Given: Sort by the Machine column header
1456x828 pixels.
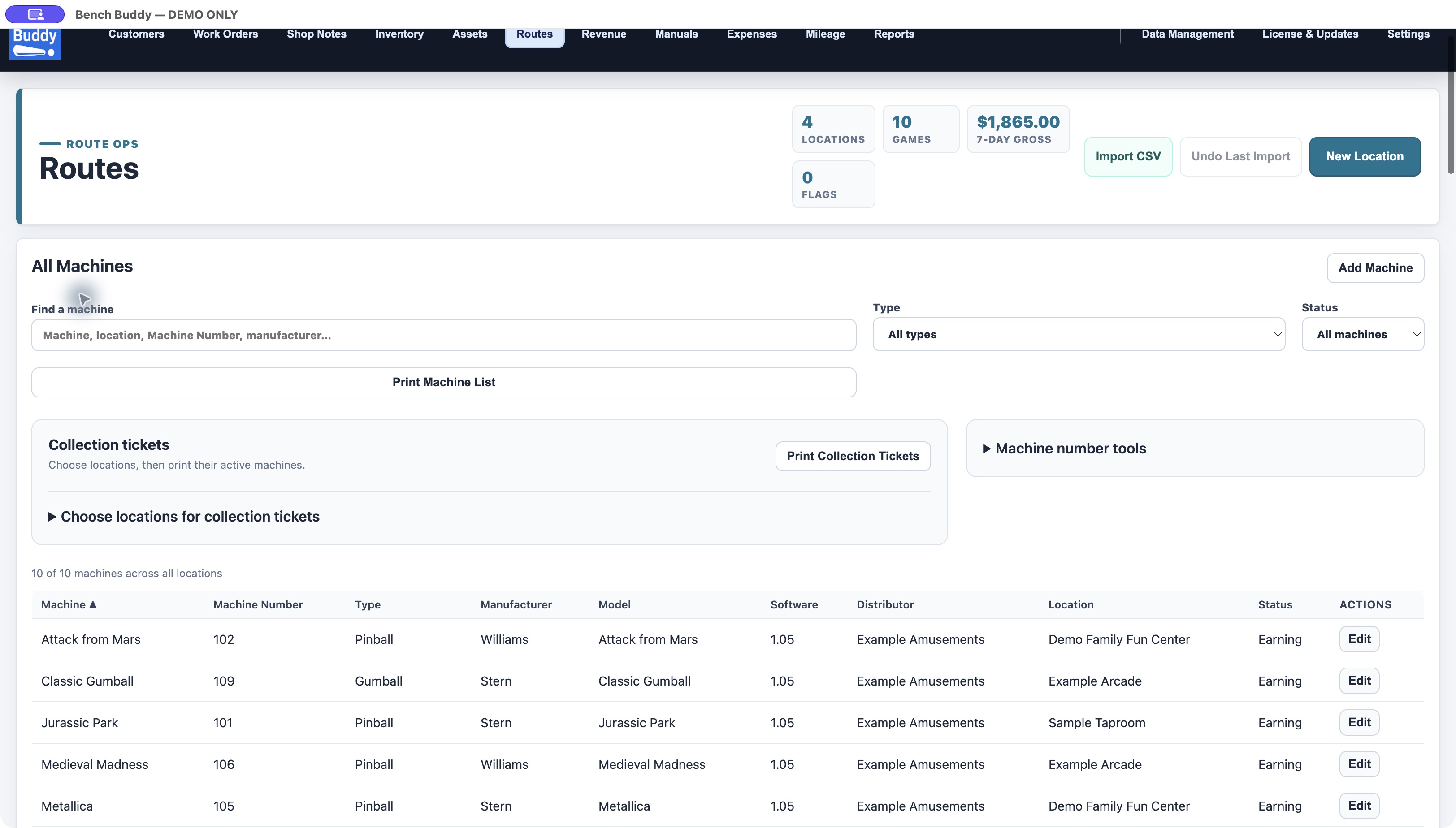Looking at the screenshot, I should pyautogui.click(x=69, y=604).
